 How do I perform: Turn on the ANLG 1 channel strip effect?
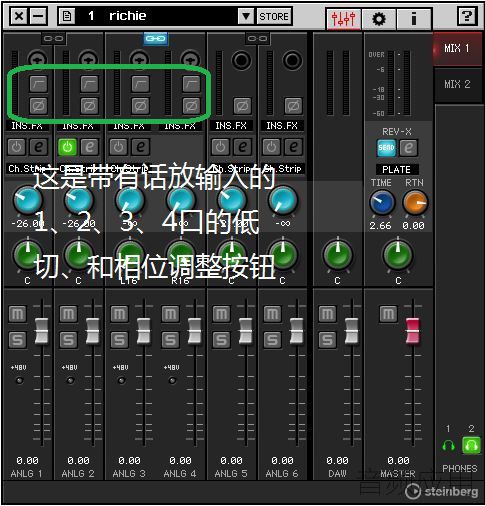(x=16, y=147)
